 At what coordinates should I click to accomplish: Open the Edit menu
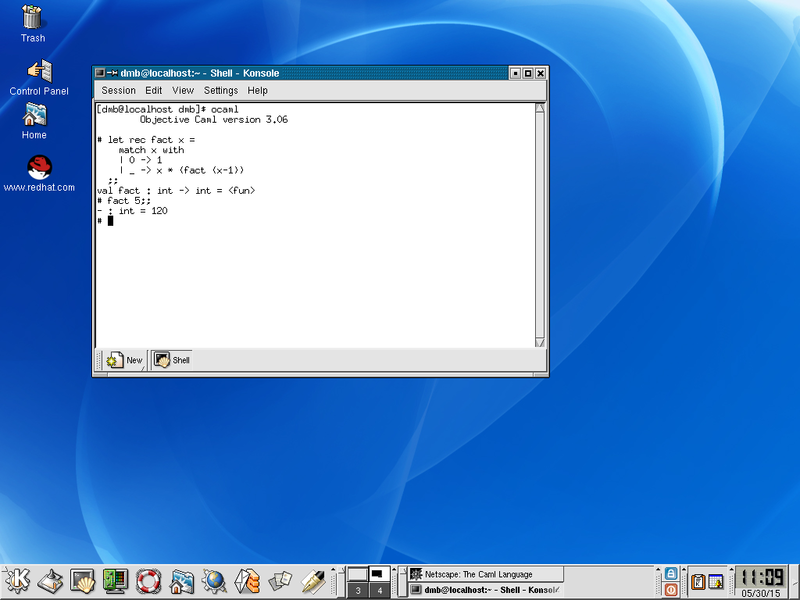tap(154, 90)
